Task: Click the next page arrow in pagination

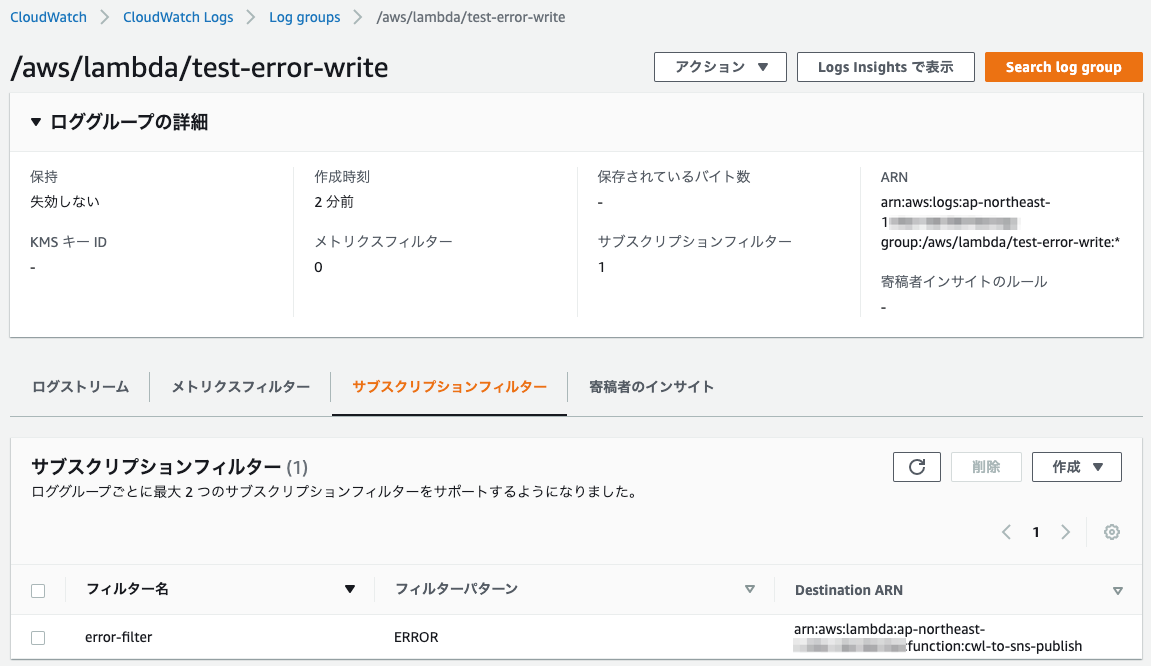Action: pos(1065,532)
